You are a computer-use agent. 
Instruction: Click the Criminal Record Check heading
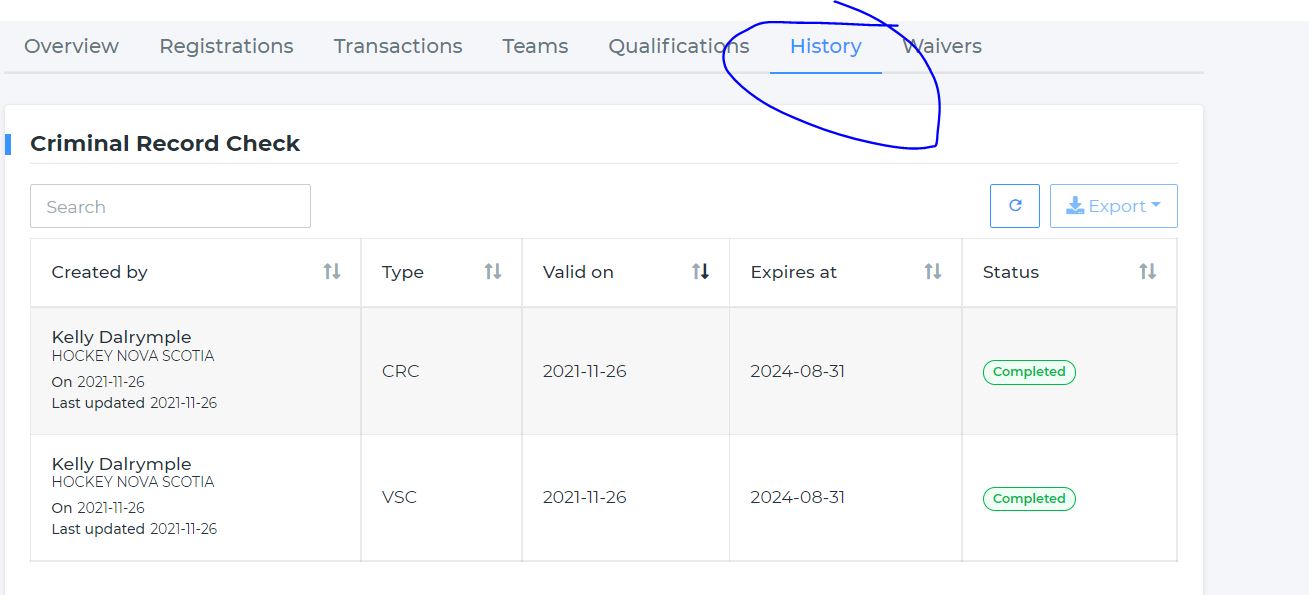click(x=165, y=143)
